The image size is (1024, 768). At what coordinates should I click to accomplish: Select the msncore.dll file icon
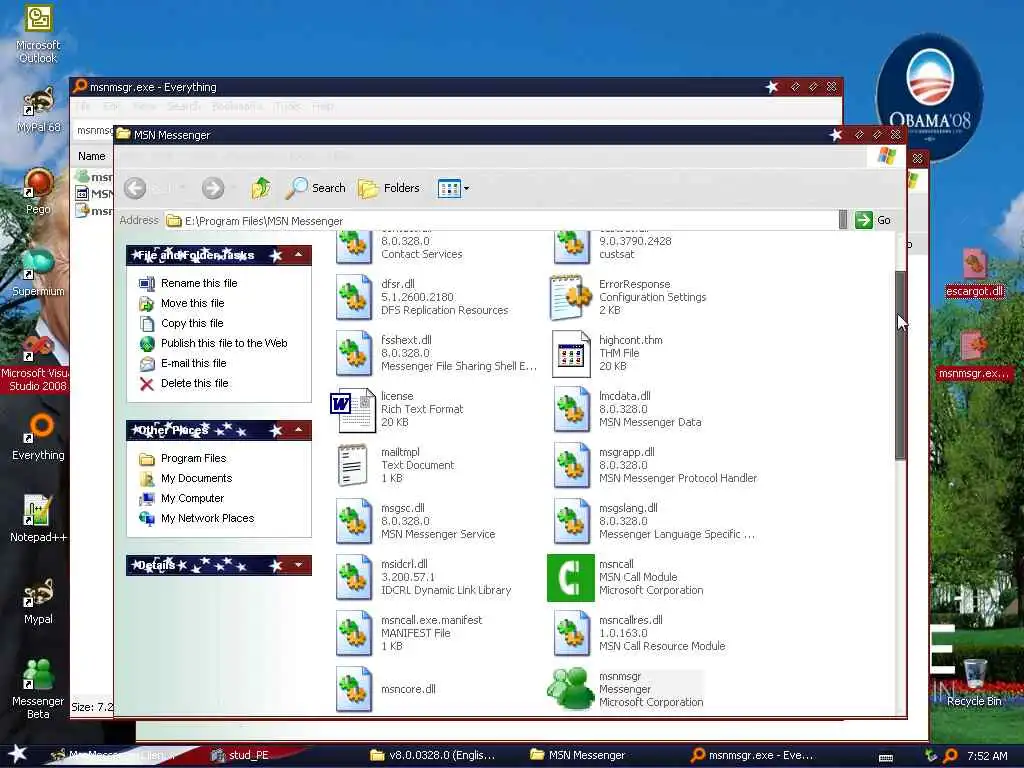[354, 689]
